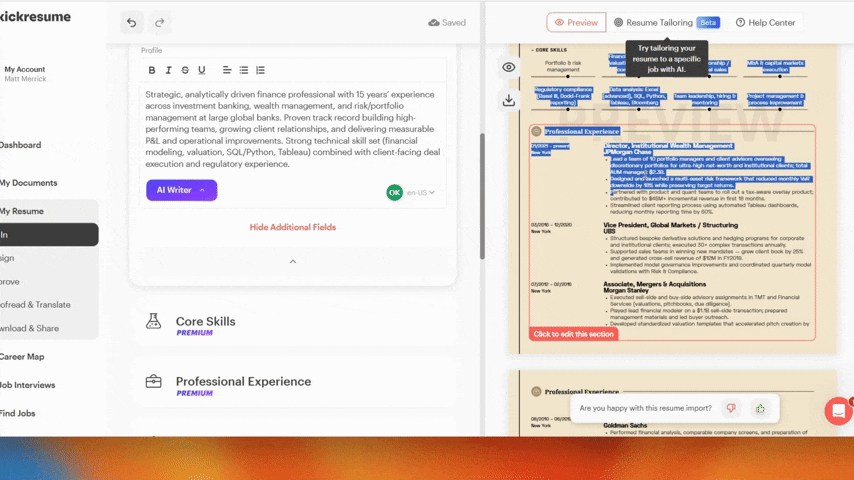Click the Core Skills flask icon
The image size is (854, 480).
[x=154, y=321]
